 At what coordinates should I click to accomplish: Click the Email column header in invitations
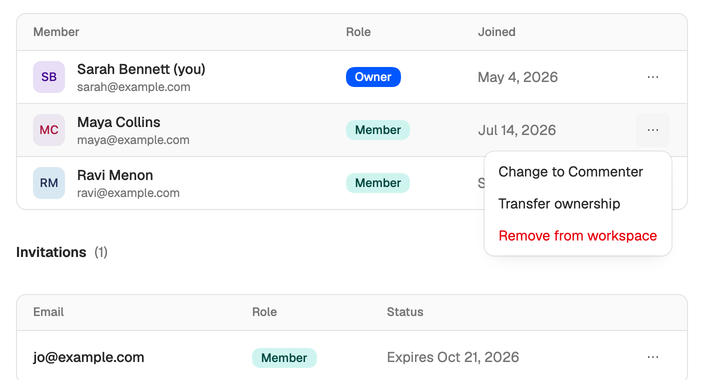click(48, 312)
